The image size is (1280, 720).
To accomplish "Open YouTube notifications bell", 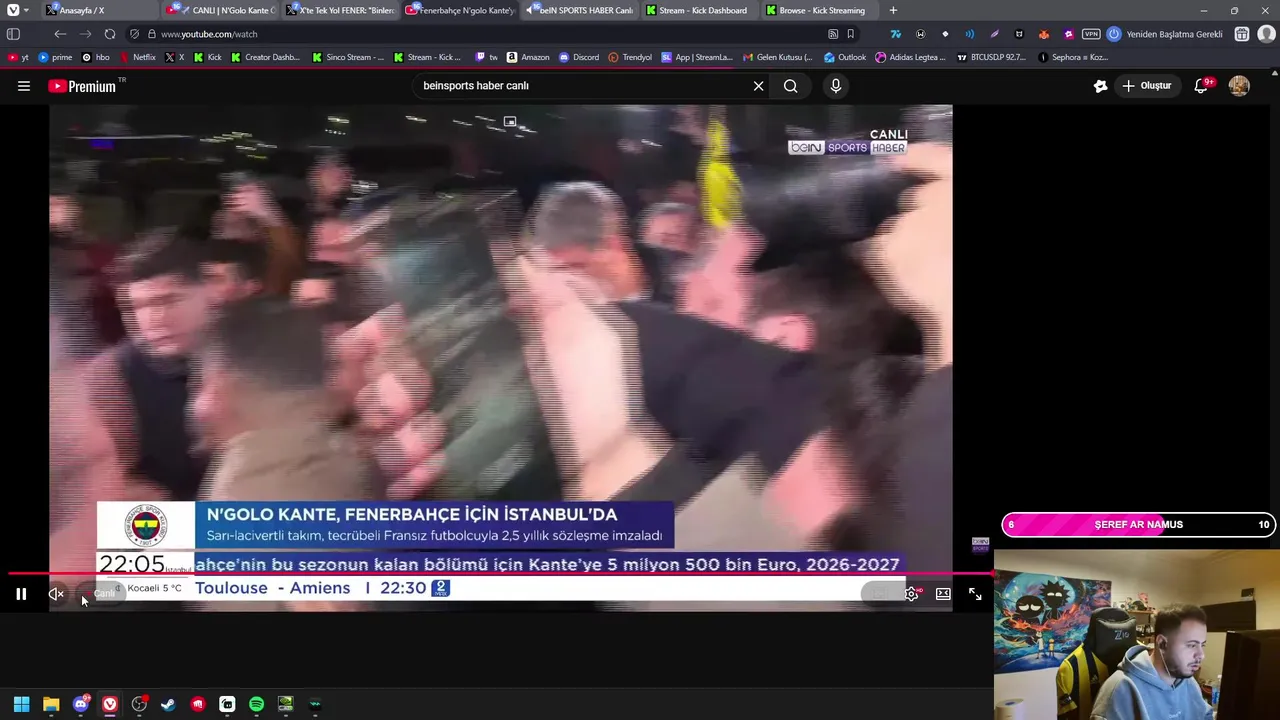I will tap(1202, 86).
